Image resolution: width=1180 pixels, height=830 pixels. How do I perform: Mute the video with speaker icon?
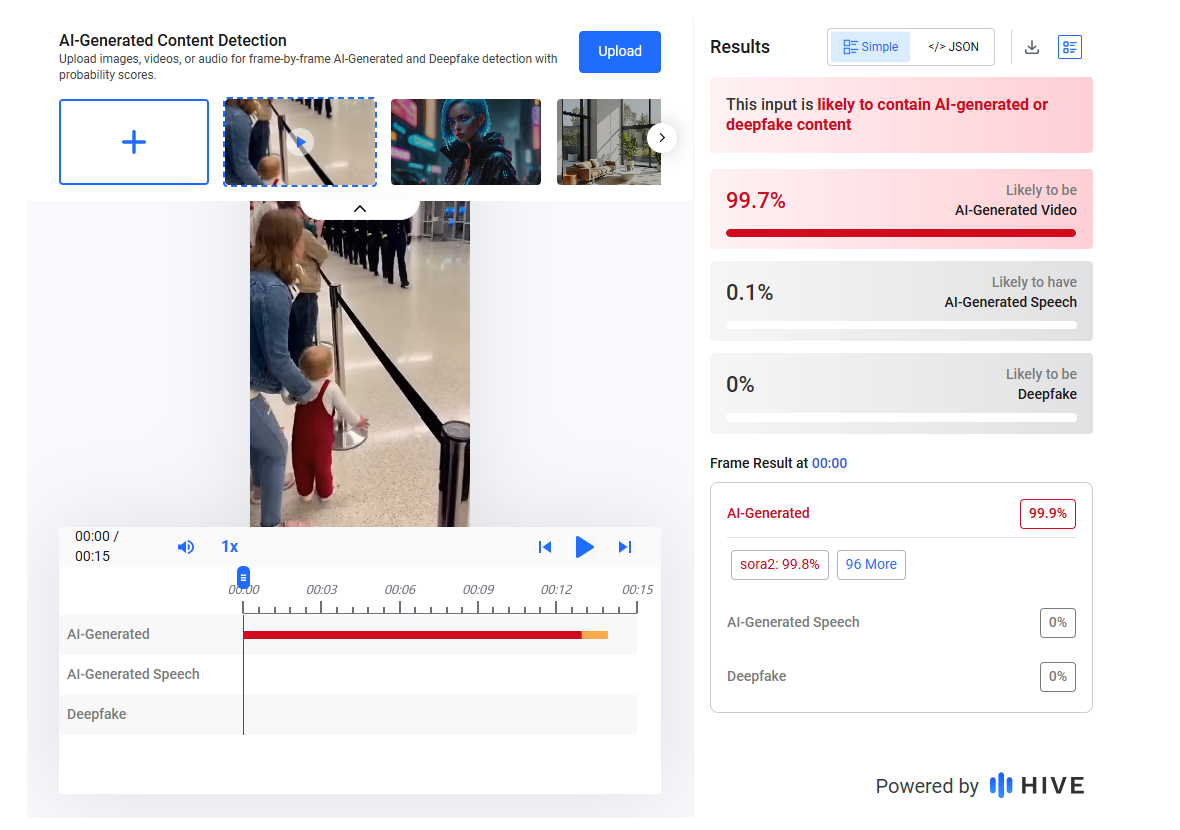[x=186, y=547]
